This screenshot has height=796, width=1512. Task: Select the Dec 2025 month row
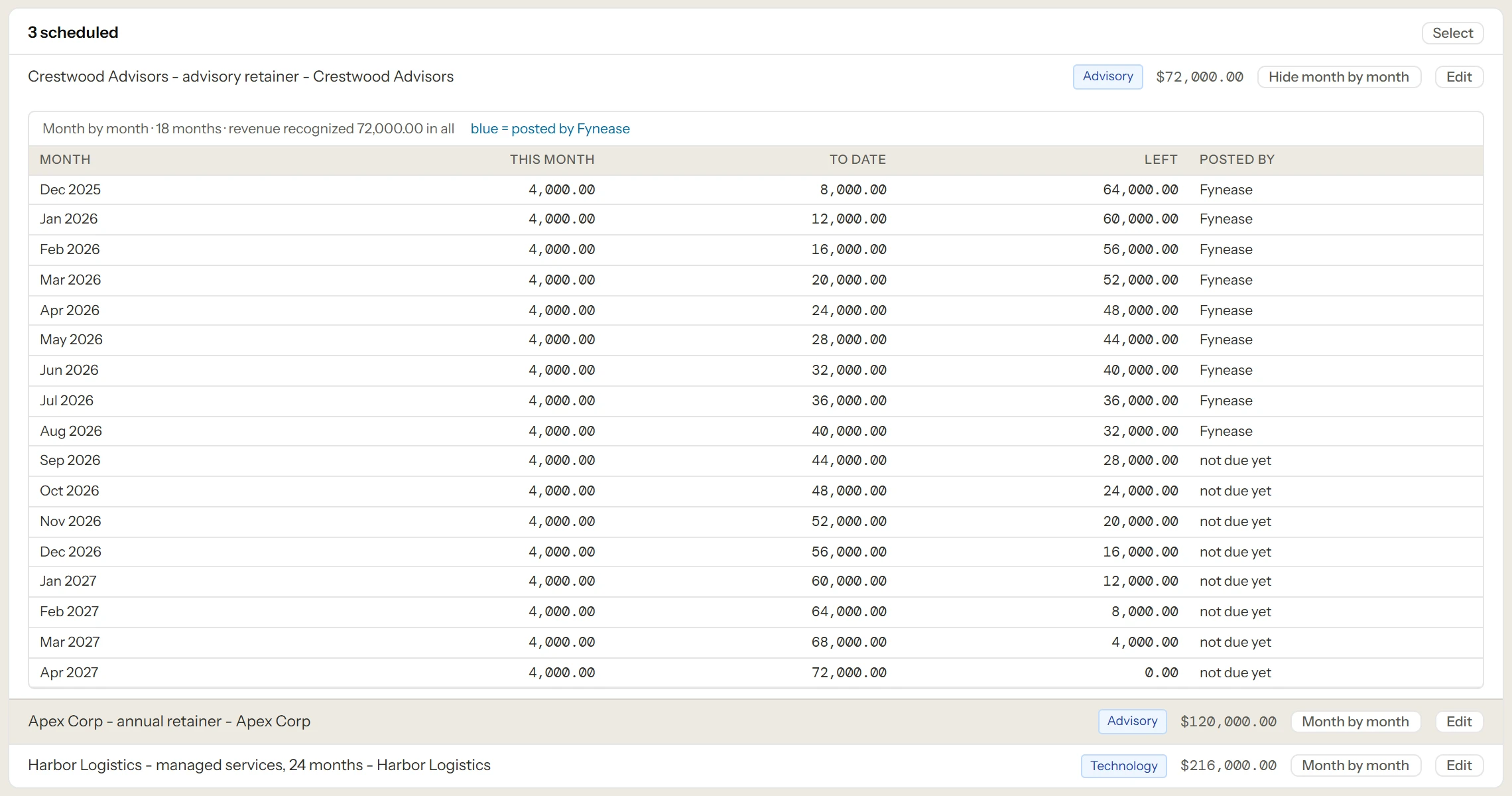pyautogui.click(x=755, y=190)
